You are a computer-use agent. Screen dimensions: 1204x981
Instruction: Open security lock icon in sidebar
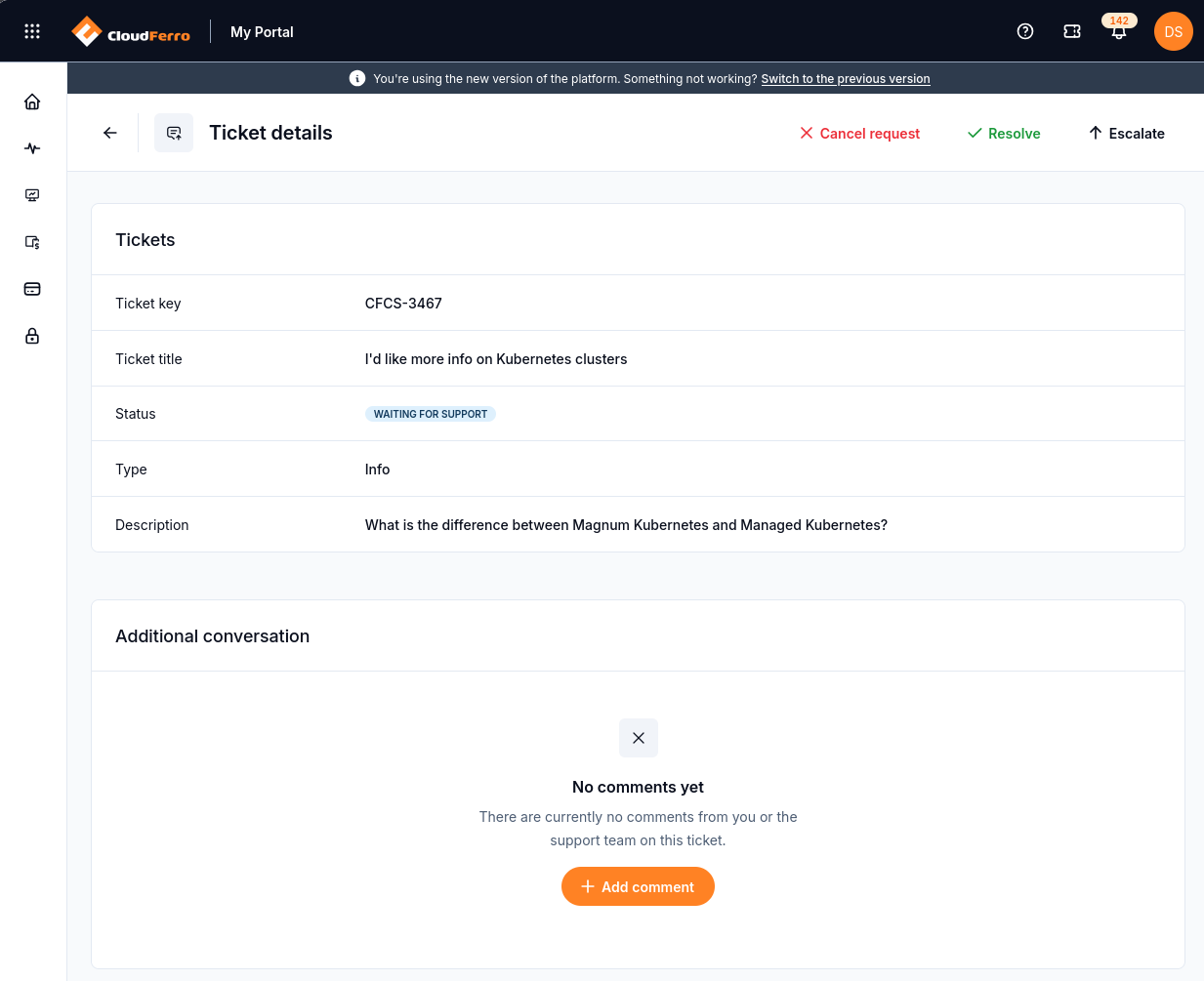pyautogui.click(x=32, y=336)
